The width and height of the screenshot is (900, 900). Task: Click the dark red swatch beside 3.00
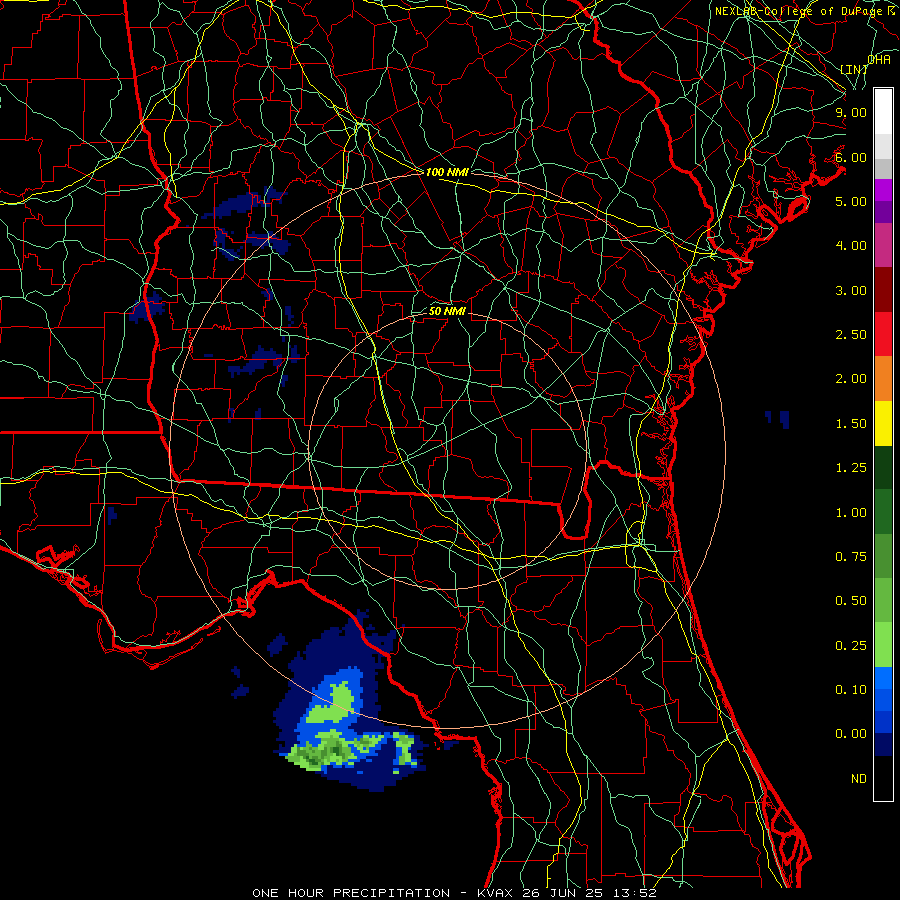(x=883, y=290)
